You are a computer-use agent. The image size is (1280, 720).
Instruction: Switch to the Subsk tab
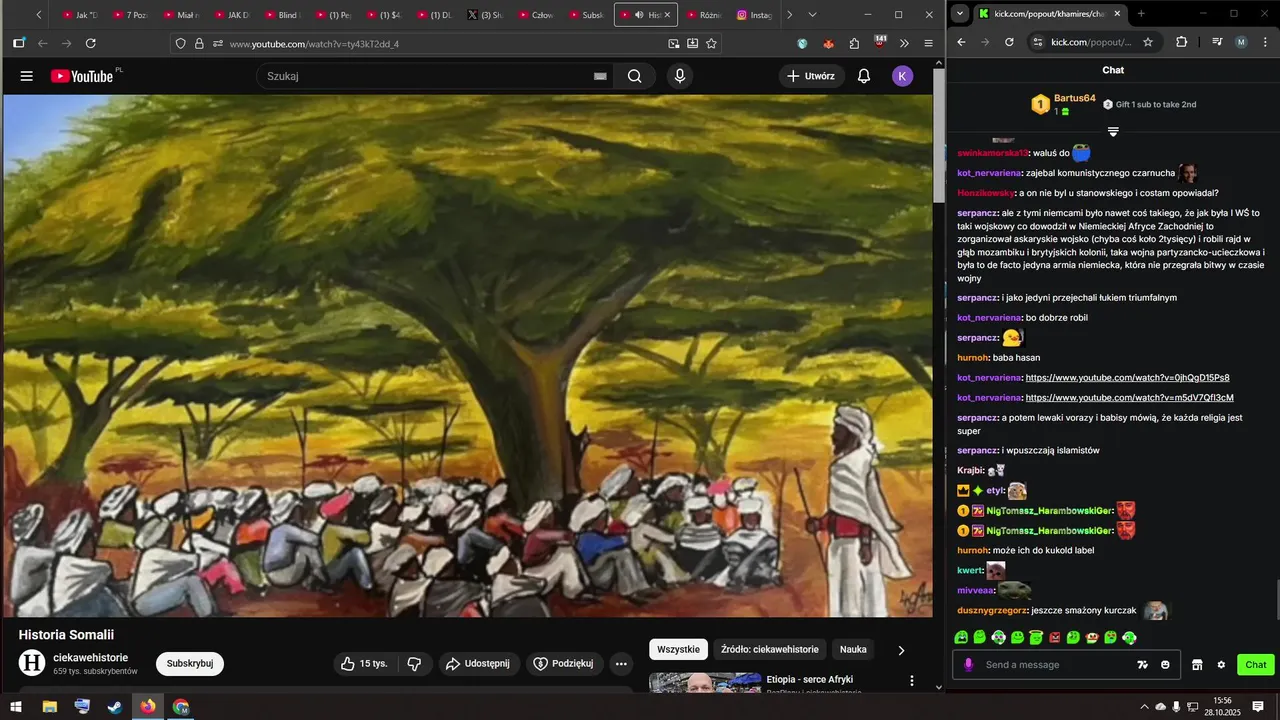point(586,15)
